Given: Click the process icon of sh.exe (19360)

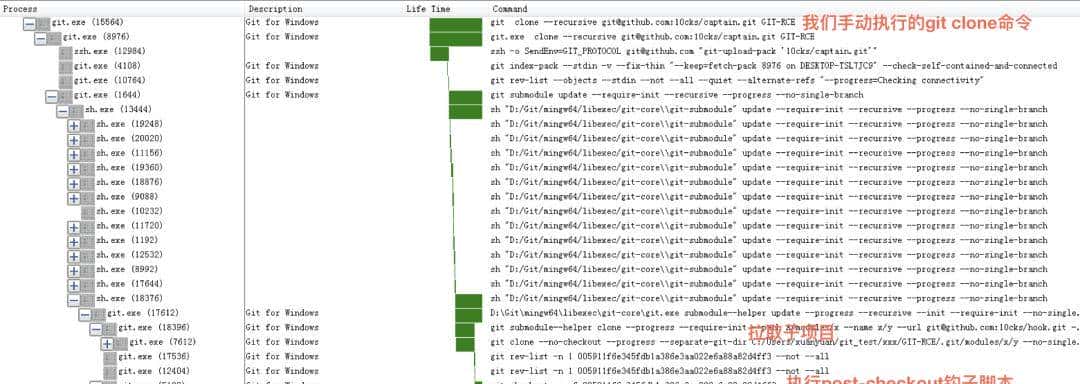Looking at the screenshot, I should [87, 168].
